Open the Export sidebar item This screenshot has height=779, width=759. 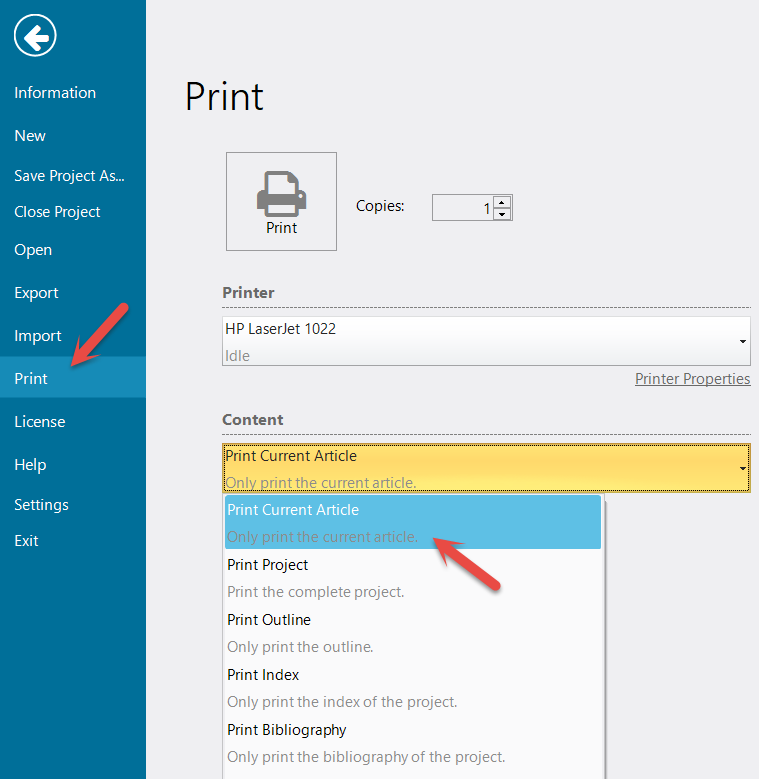tap(36, 293)
